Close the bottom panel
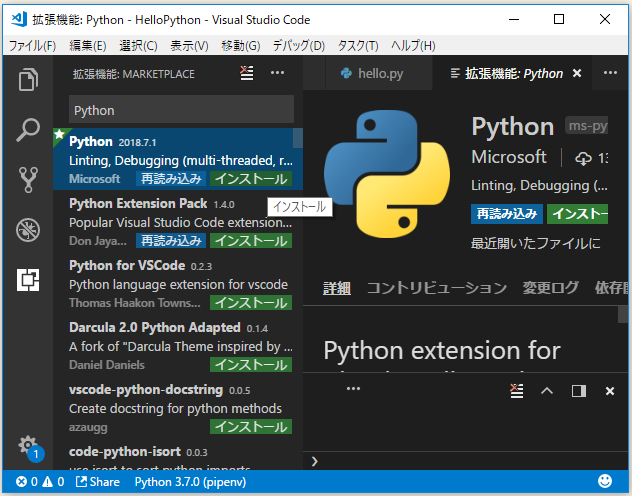Image resolution: width=632 pixels, height=496 pixels. coord(610,391)
